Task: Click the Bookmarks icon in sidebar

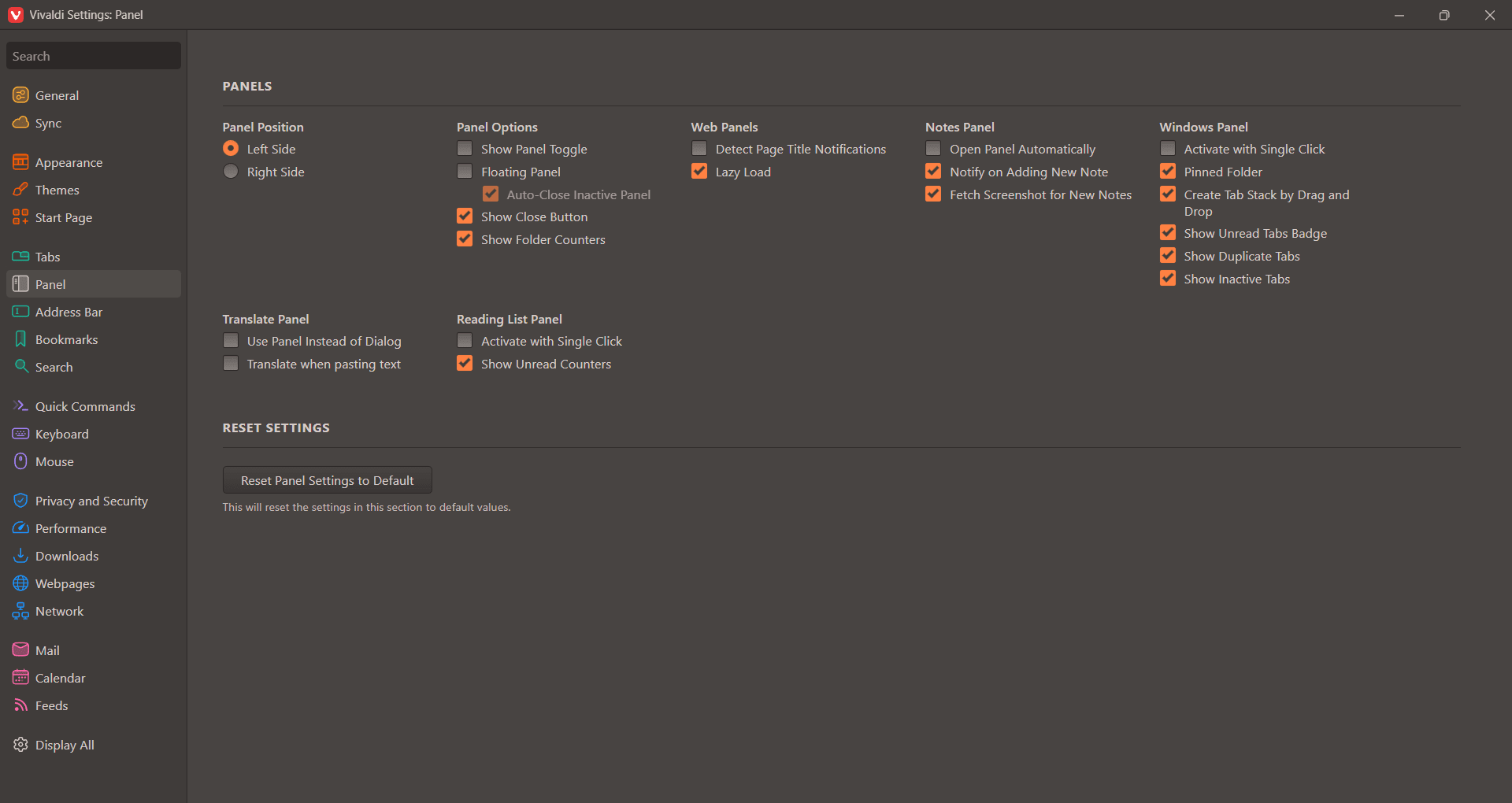Action: click(20, 339)
